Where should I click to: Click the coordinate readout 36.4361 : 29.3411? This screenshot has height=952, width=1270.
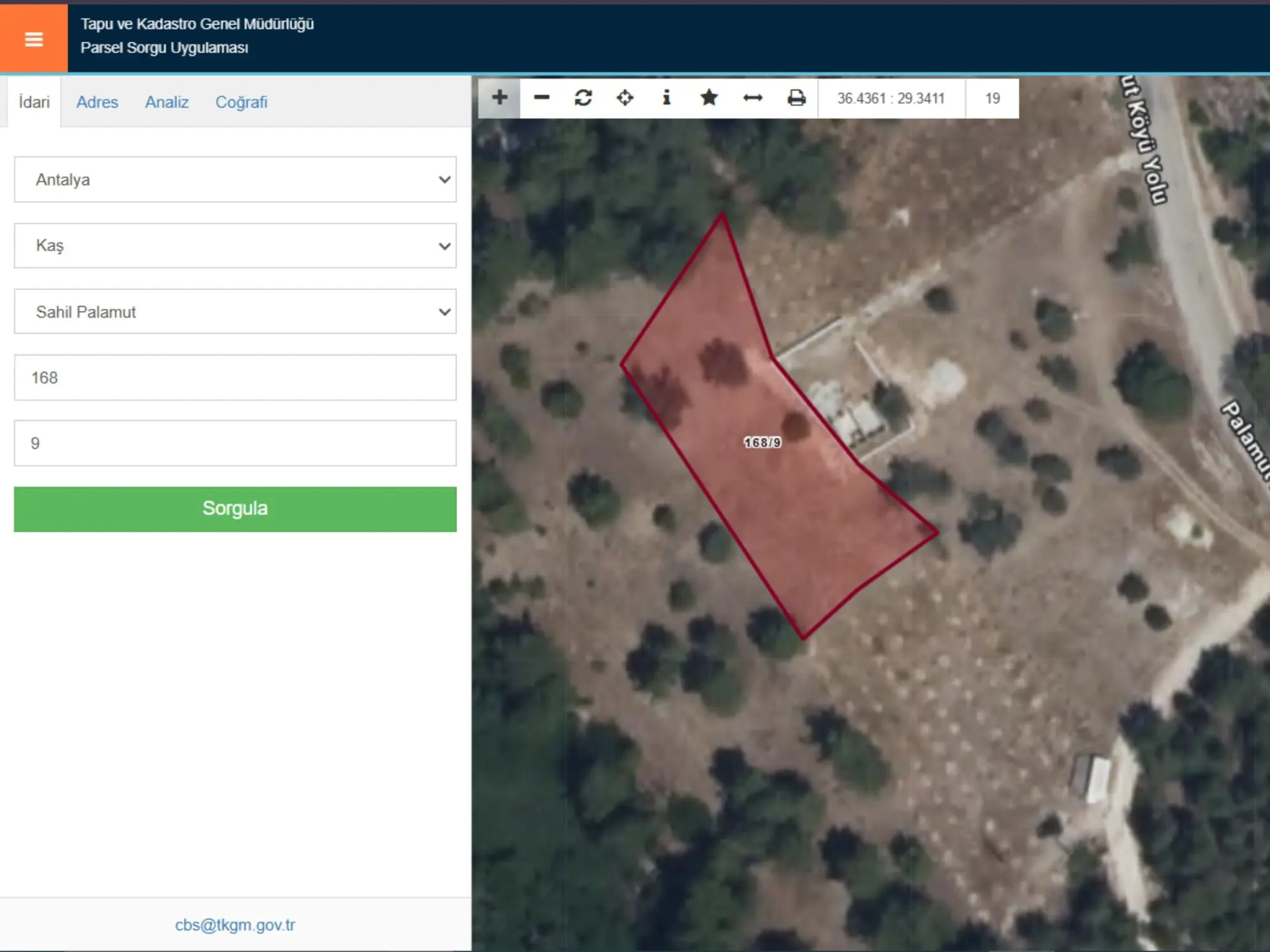coord(891,98)
